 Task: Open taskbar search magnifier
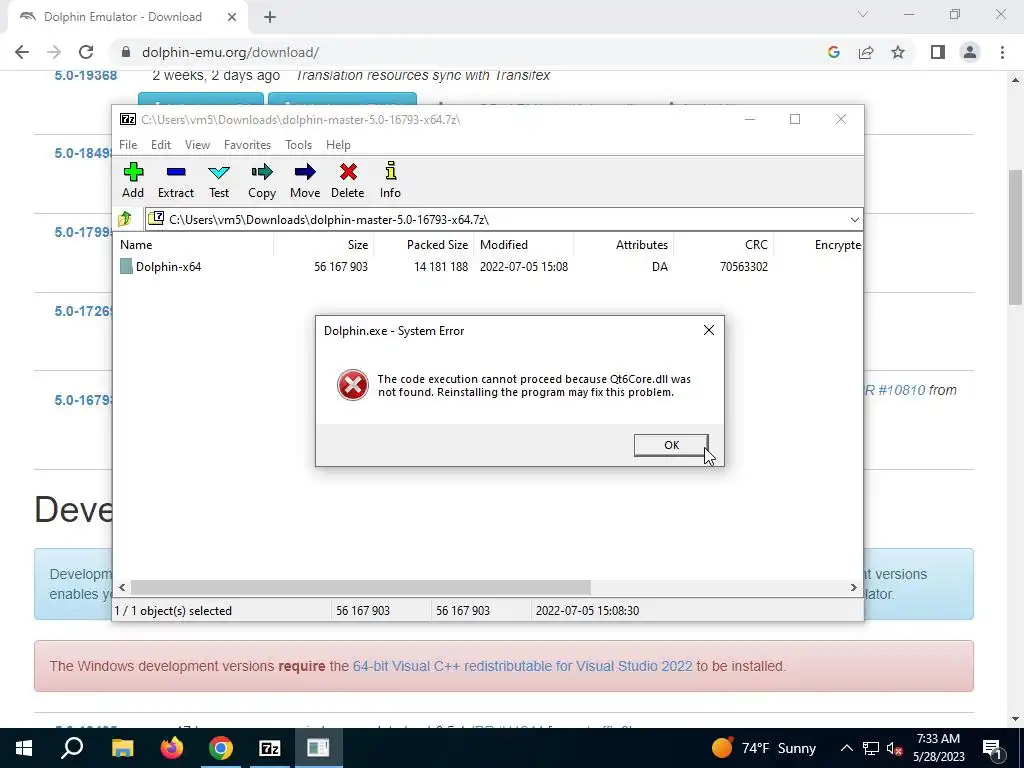click(x=72, y=748)
